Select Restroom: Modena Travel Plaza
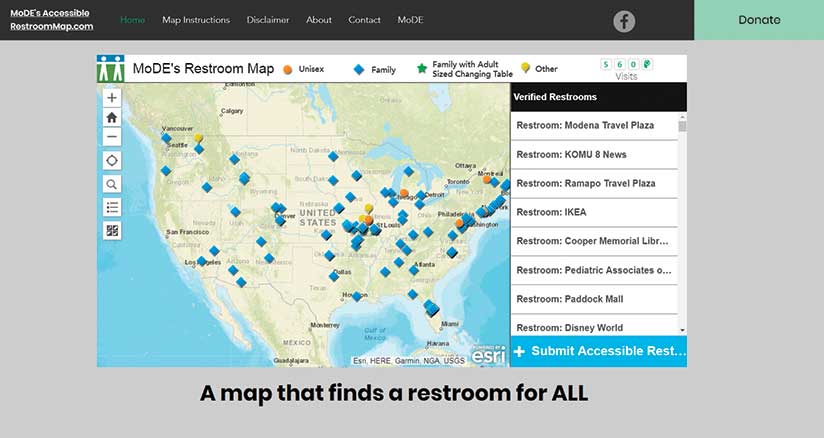The width and height of the screenshot is (824, 438). pos(594,126)
